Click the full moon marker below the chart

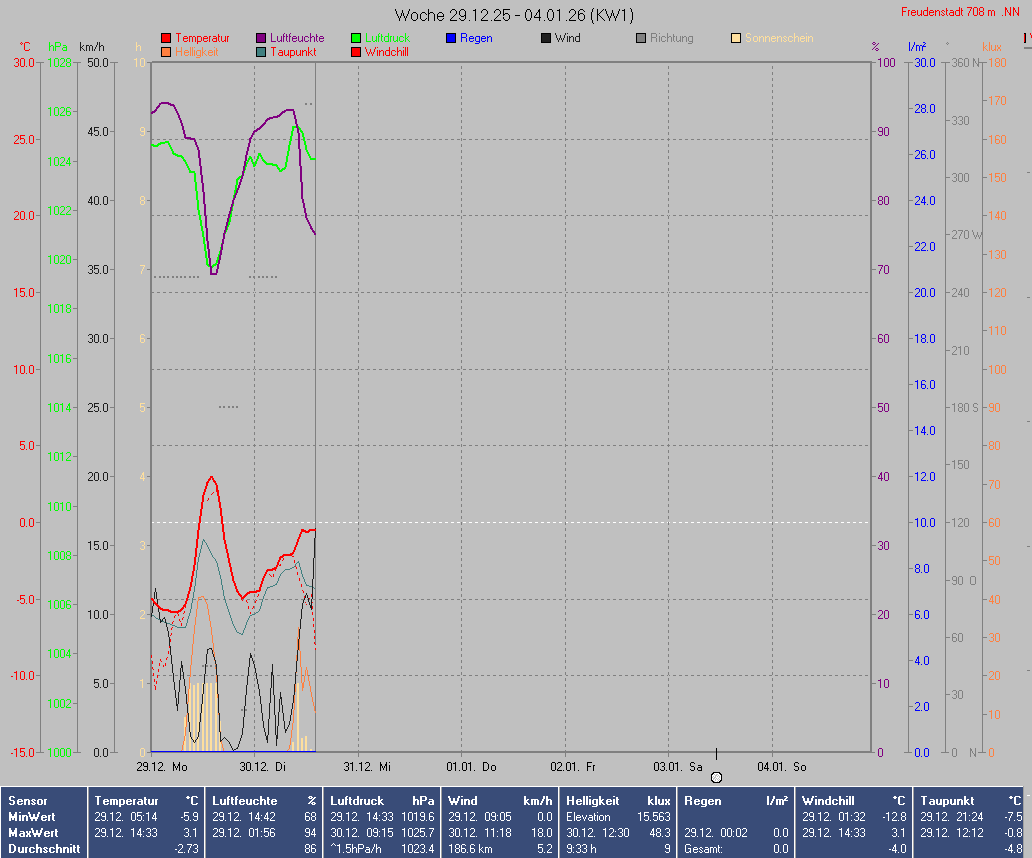coord(716,777)
